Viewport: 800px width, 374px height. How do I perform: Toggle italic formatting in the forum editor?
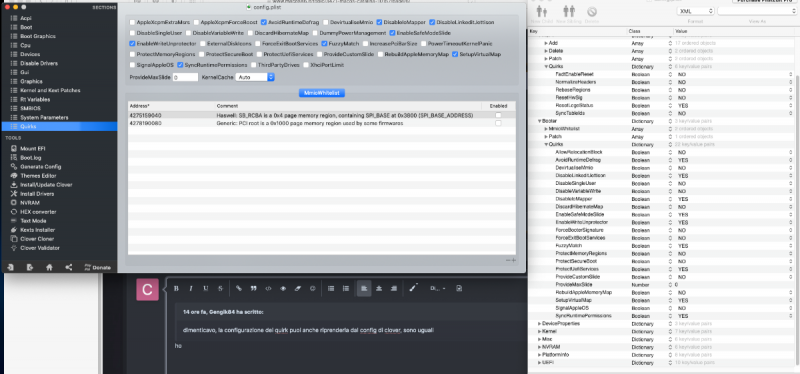[191, 288]
